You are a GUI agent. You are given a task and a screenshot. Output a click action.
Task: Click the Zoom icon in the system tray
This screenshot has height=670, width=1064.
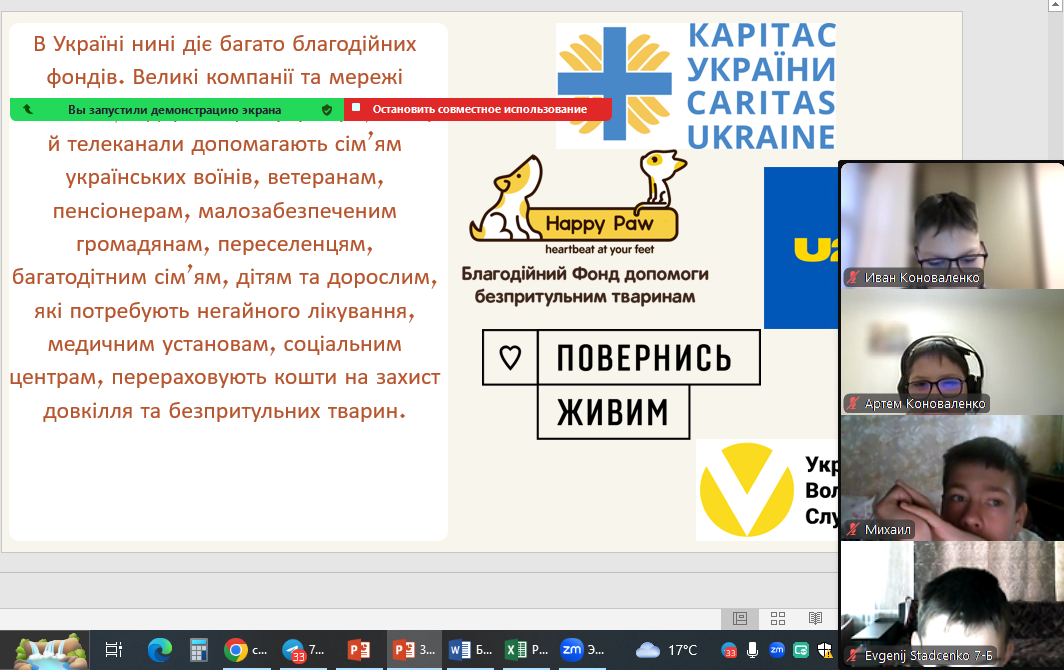776,650
